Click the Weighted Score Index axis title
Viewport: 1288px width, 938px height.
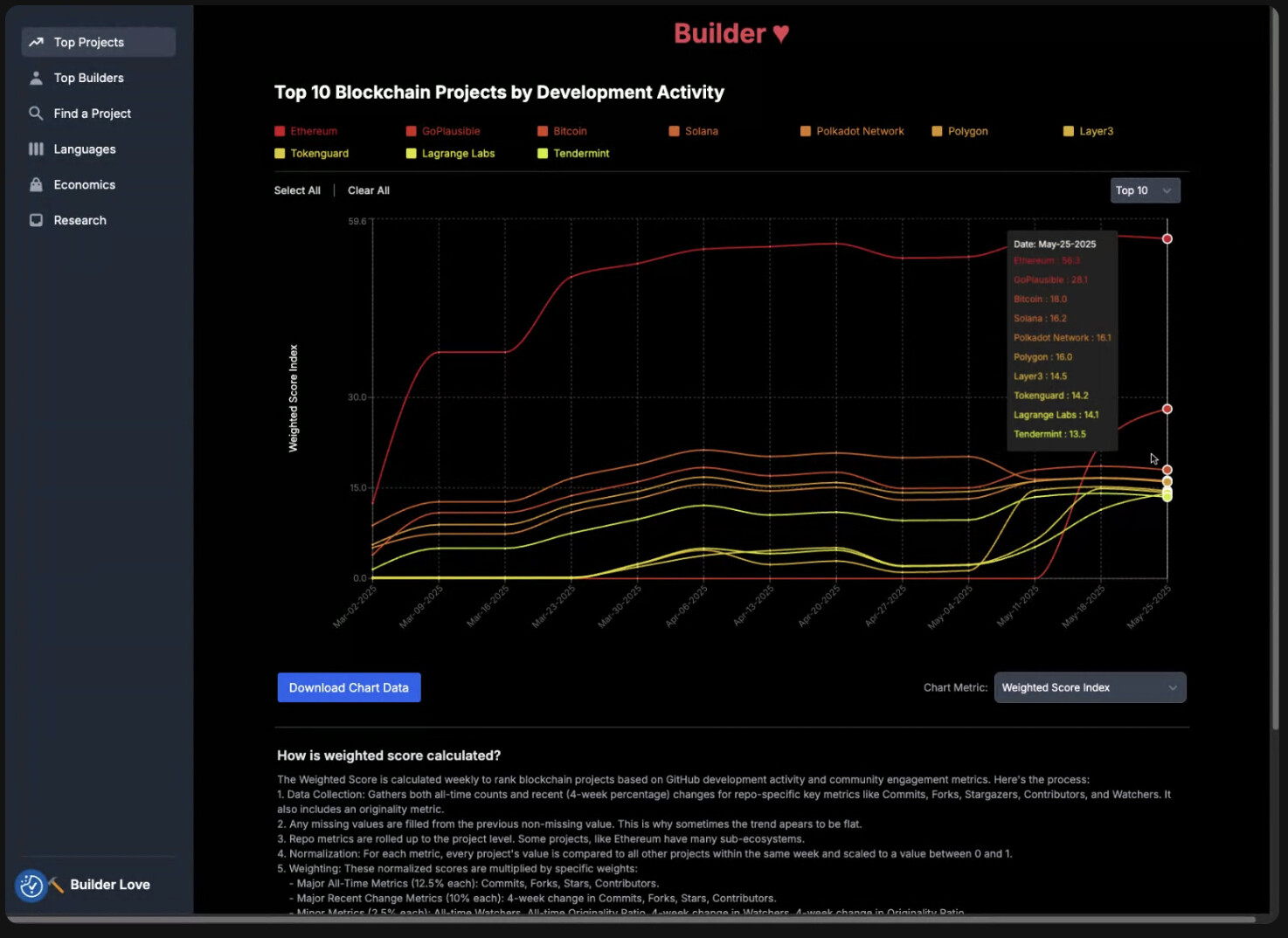coord(294,398)
